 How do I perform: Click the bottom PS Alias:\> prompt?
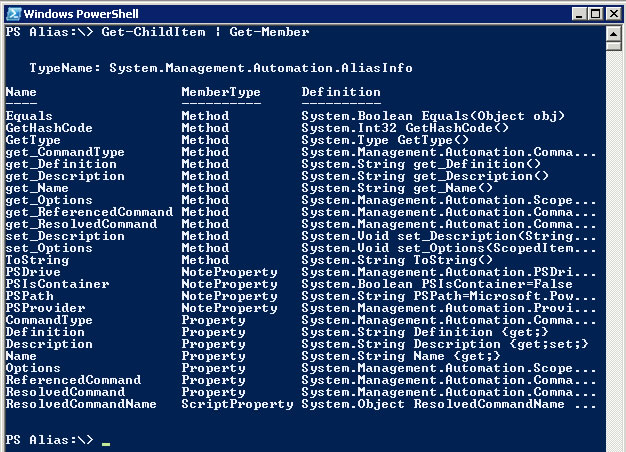pos(49,440)
